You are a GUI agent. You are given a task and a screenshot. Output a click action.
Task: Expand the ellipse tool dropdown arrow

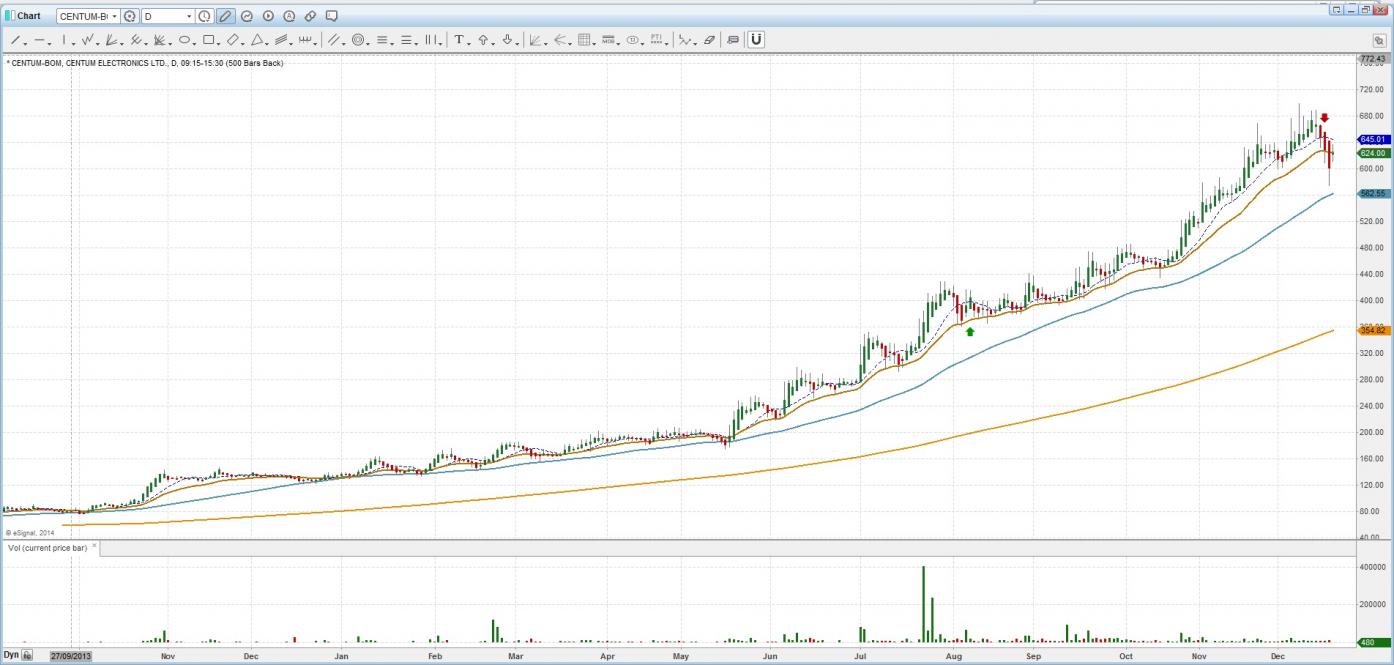coord(196,42)
